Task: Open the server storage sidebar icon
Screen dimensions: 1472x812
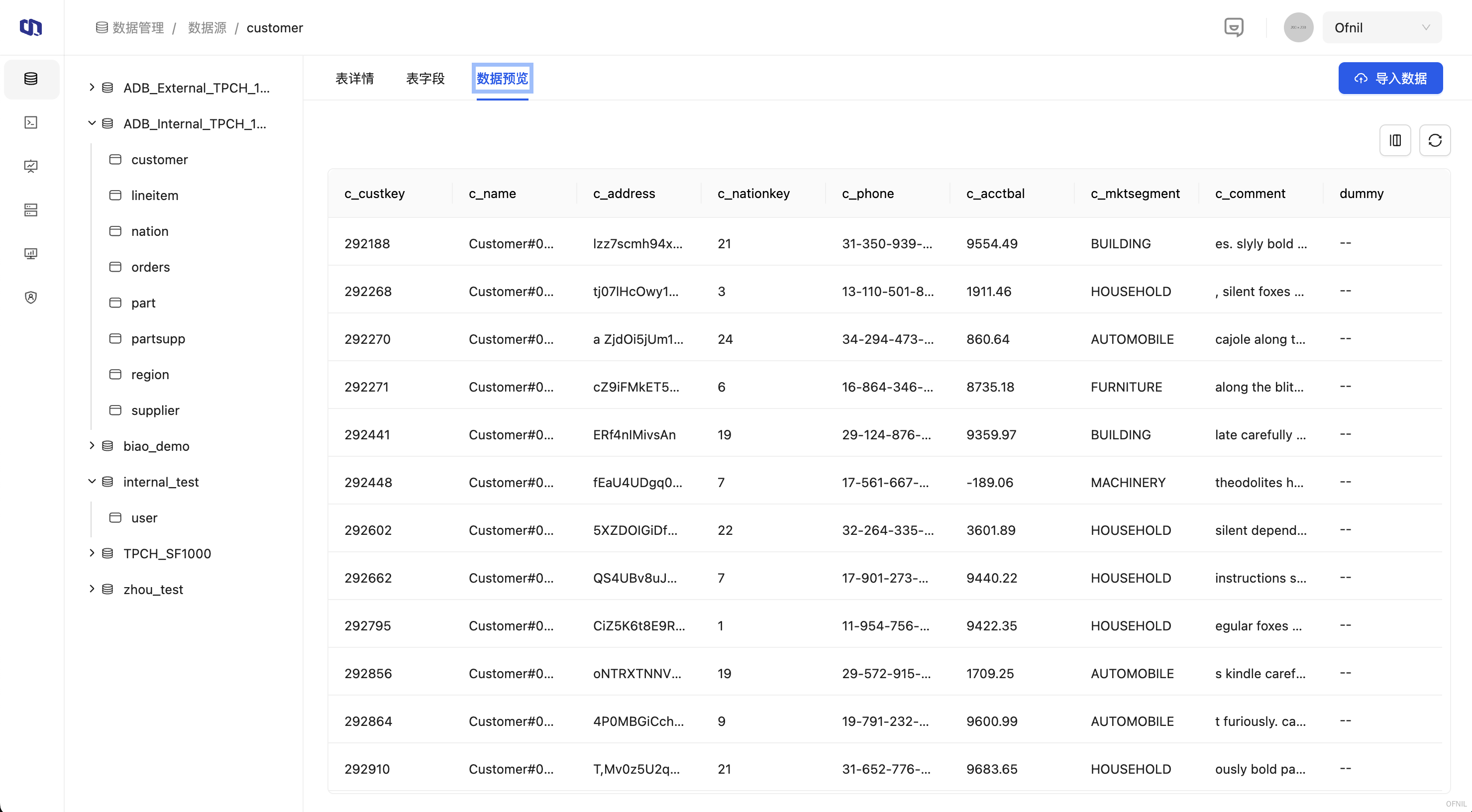Action: pyautogui.click(x=31, y=209)
